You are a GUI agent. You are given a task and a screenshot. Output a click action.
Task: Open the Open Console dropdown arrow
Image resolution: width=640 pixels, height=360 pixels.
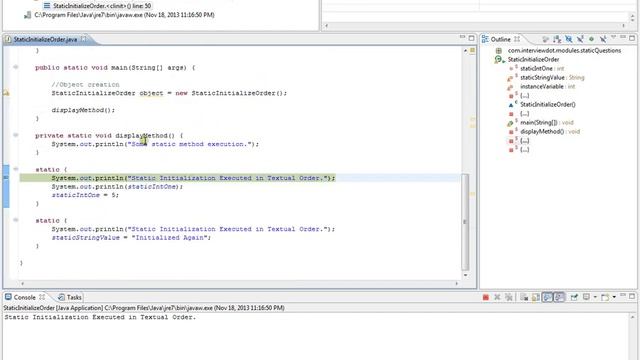[x=614, y=298]
